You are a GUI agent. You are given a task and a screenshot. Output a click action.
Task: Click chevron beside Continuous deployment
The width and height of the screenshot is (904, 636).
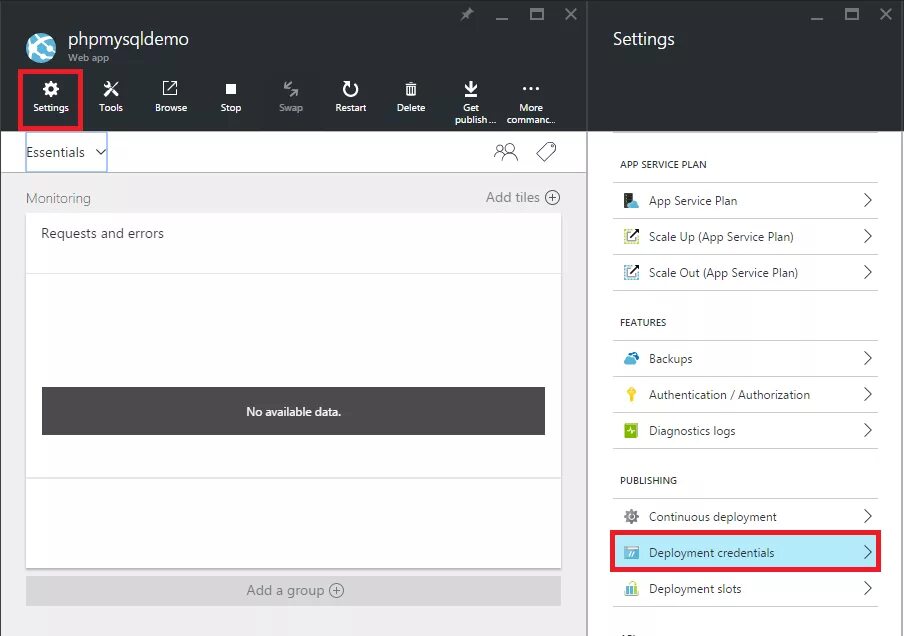tap(868, 516)
